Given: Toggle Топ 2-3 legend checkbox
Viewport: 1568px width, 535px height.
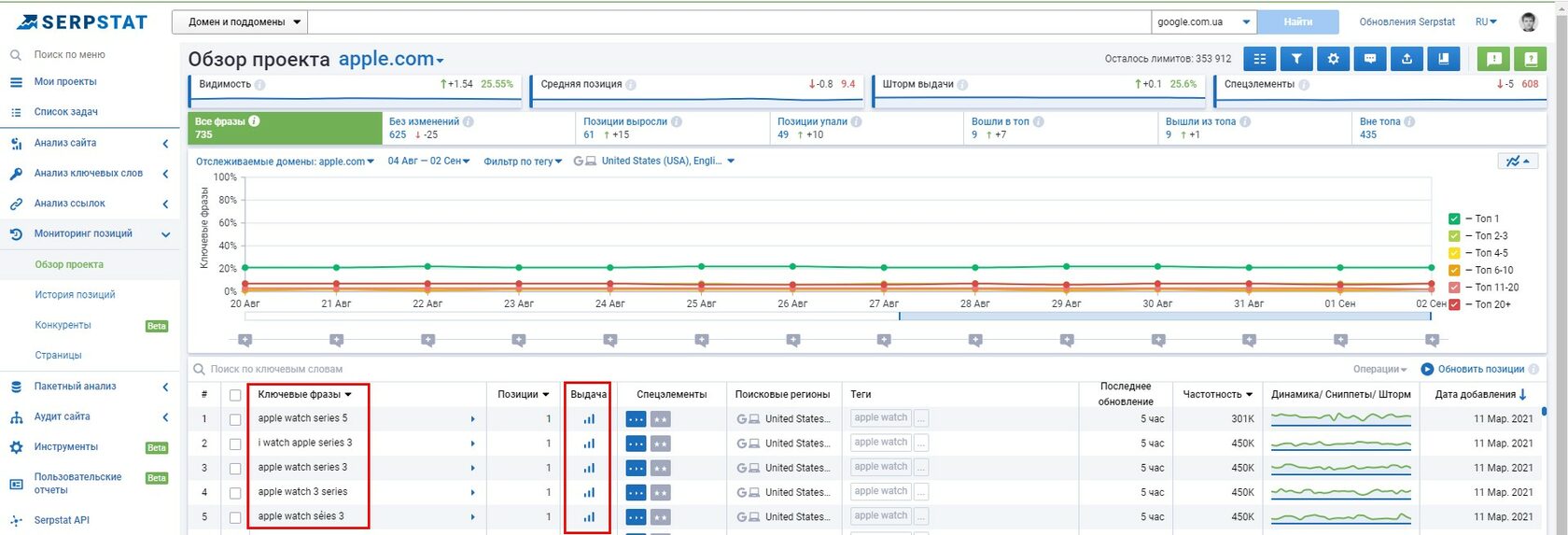Looking at the screenshot, I should pyautogui.click(x=1454, y=236).
